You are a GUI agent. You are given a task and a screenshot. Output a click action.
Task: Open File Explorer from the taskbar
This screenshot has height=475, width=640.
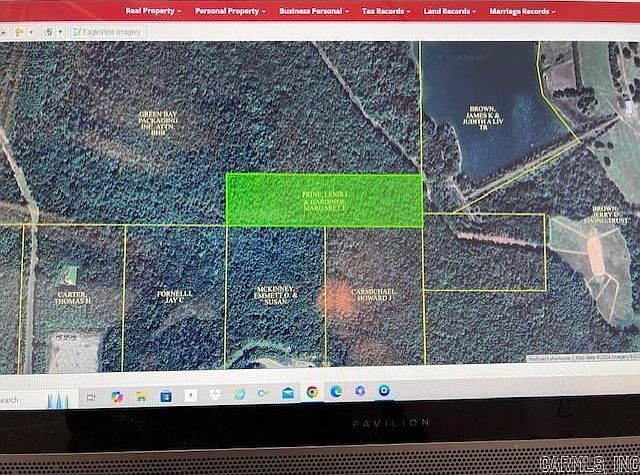(x=142, y=396)
